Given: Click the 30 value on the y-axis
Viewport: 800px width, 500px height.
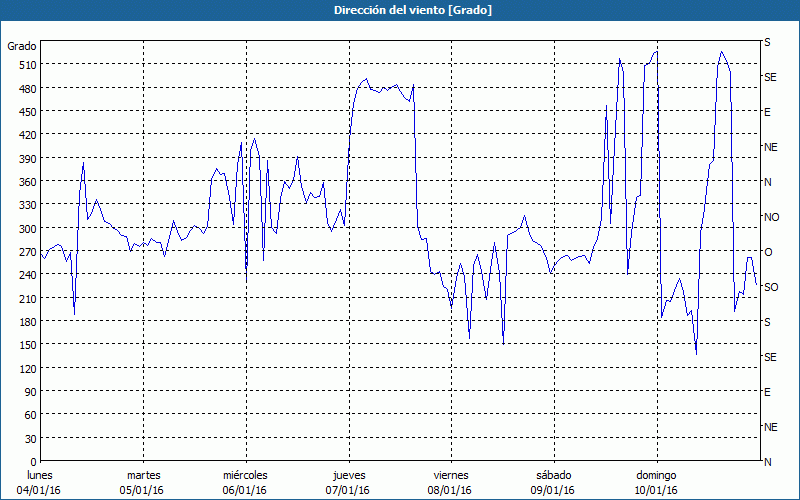Looking at the screenshot, I should coord(29,439).
